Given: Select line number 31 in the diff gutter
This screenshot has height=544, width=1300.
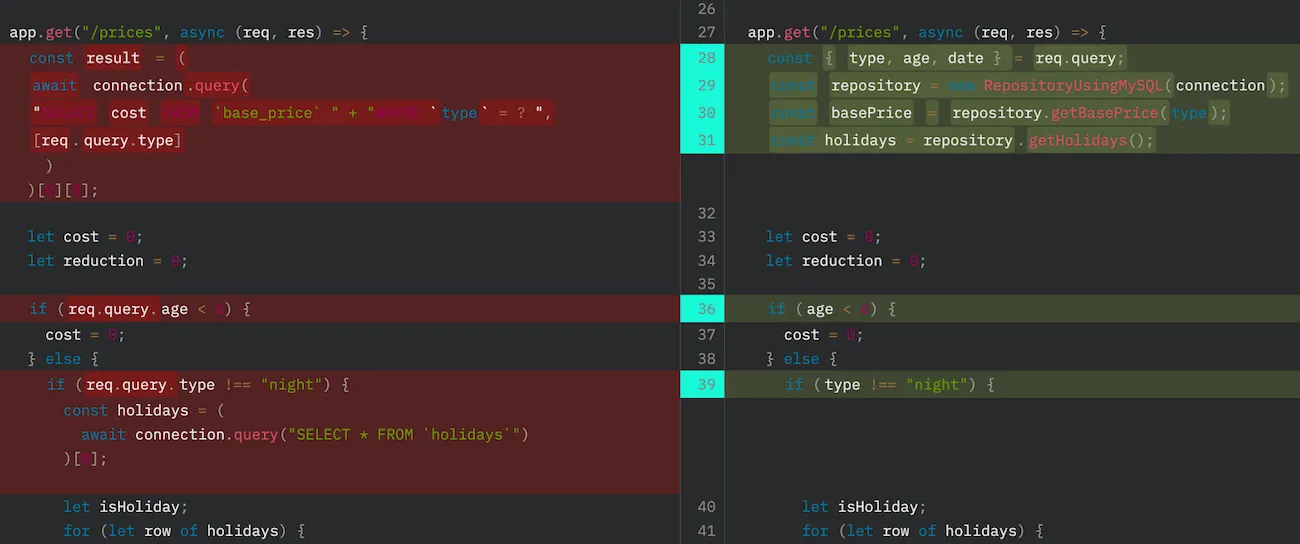Looking at the screenshot, I should point(706,140).
